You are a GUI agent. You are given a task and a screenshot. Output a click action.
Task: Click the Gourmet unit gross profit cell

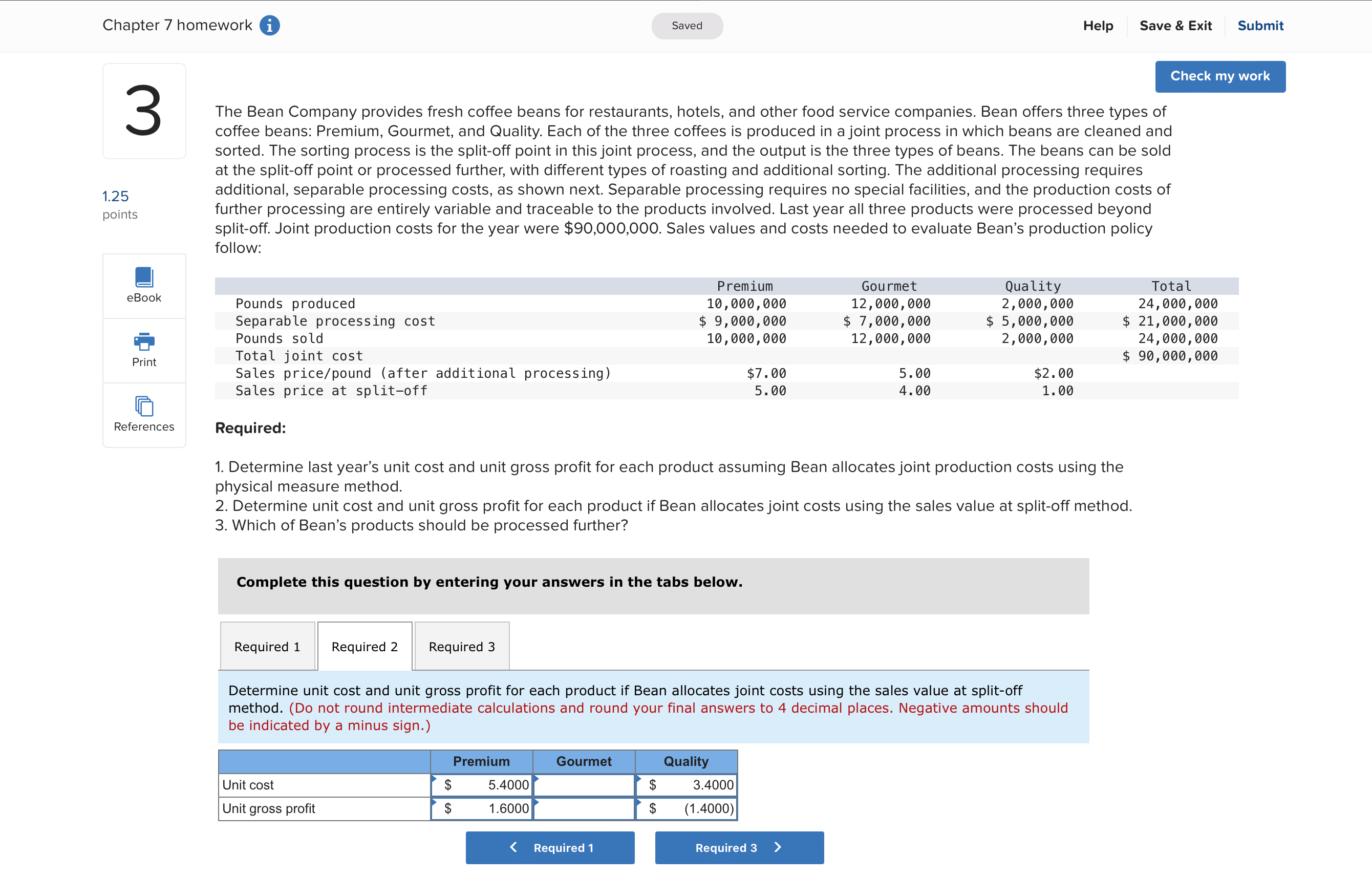point(584,808)
